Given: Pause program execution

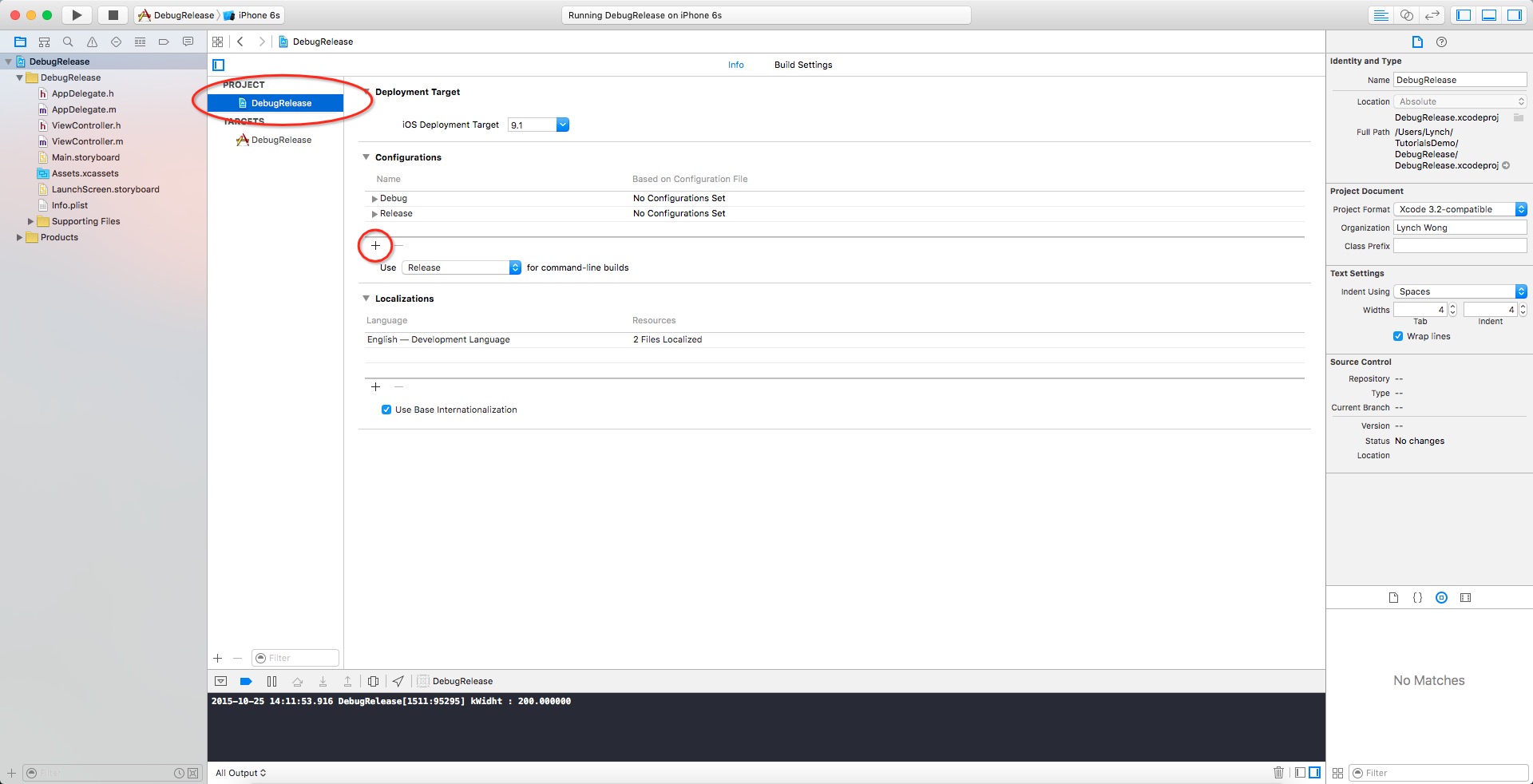Looking at the screenshot, I should [x=271, y=681].
